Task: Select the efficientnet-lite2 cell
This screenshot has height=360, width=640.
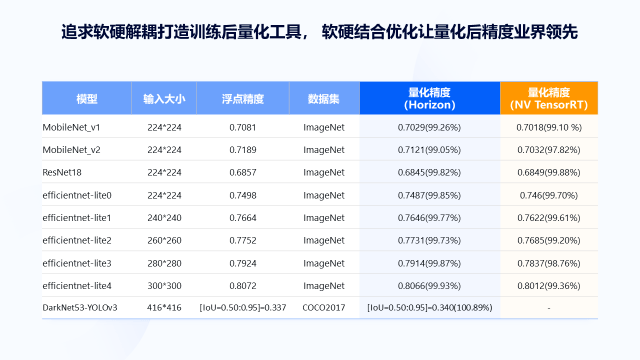Action: point(77,240)
